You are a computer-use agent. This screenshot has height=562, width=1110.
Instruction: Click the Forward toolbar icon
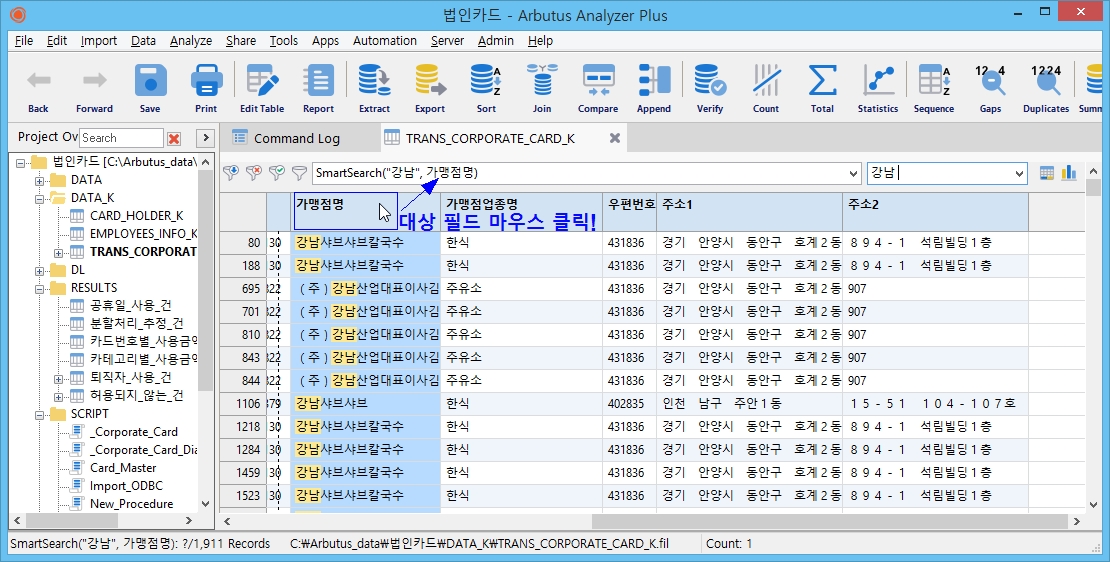(x=94, y=88)
